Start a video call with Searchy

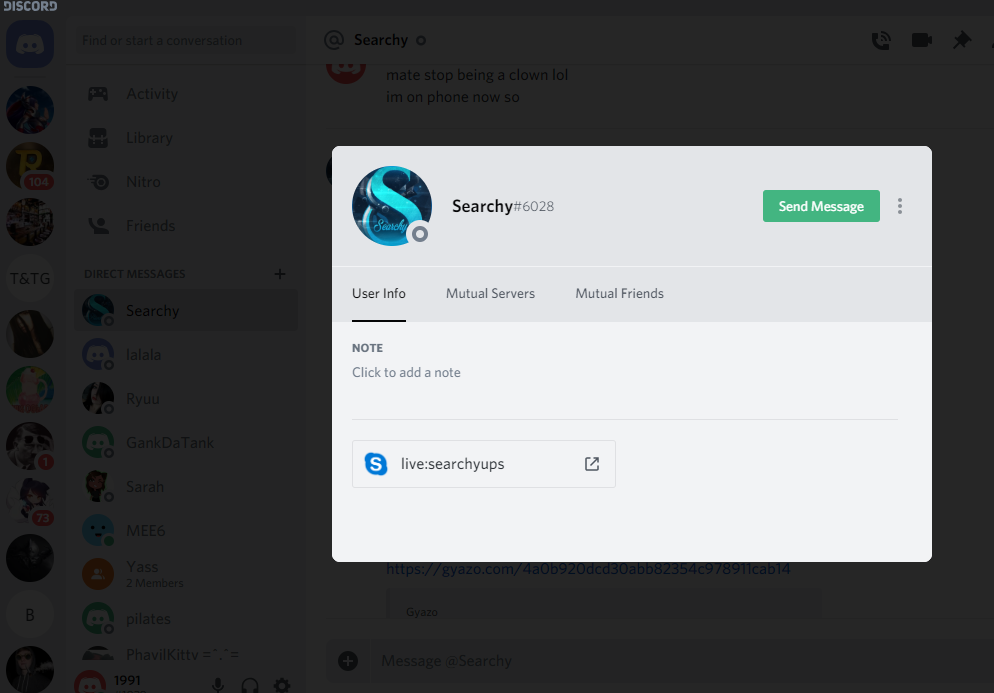pyautogui.click(x=922, y=41)
